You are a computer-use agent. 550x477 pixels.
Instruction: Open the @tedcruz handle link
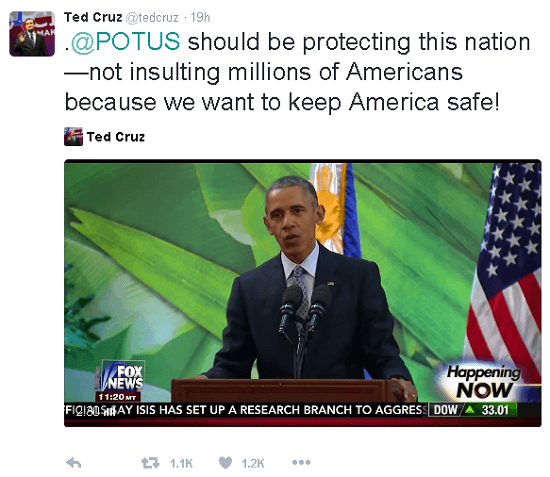click(x=152, y=18)
